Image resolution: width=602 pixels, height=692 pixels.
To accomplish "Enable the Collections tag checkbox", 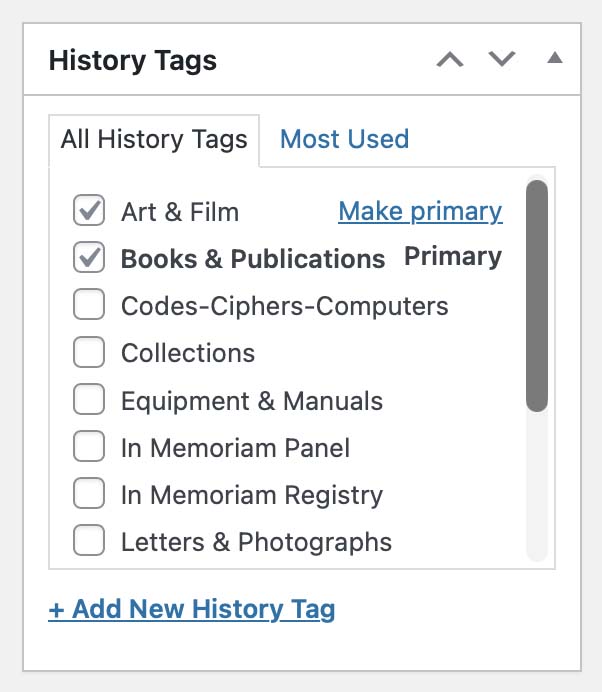I will point(89,353).
